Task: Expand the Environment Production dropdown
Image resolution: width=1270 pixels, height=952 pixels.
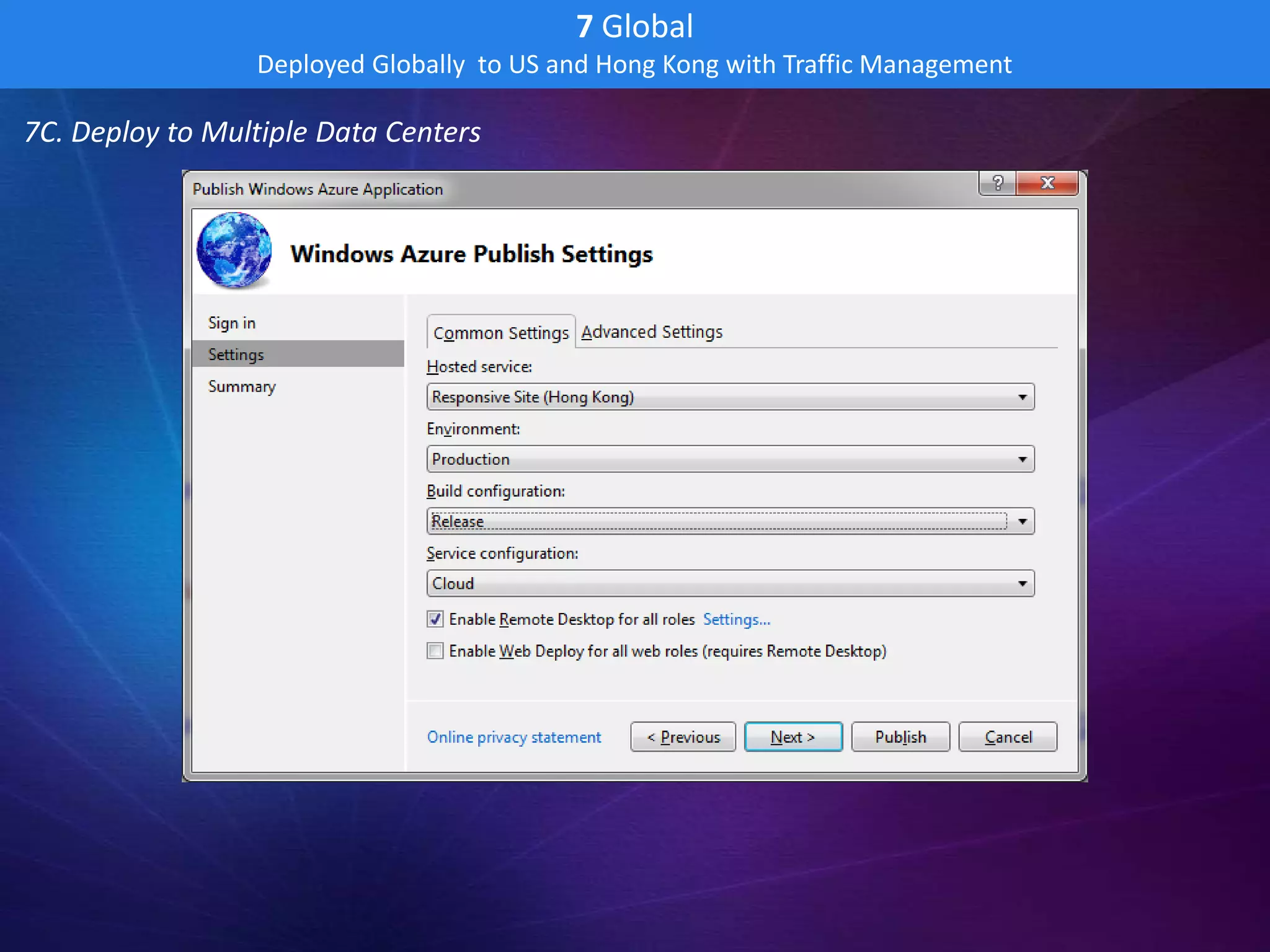Action: coord(730,459)
